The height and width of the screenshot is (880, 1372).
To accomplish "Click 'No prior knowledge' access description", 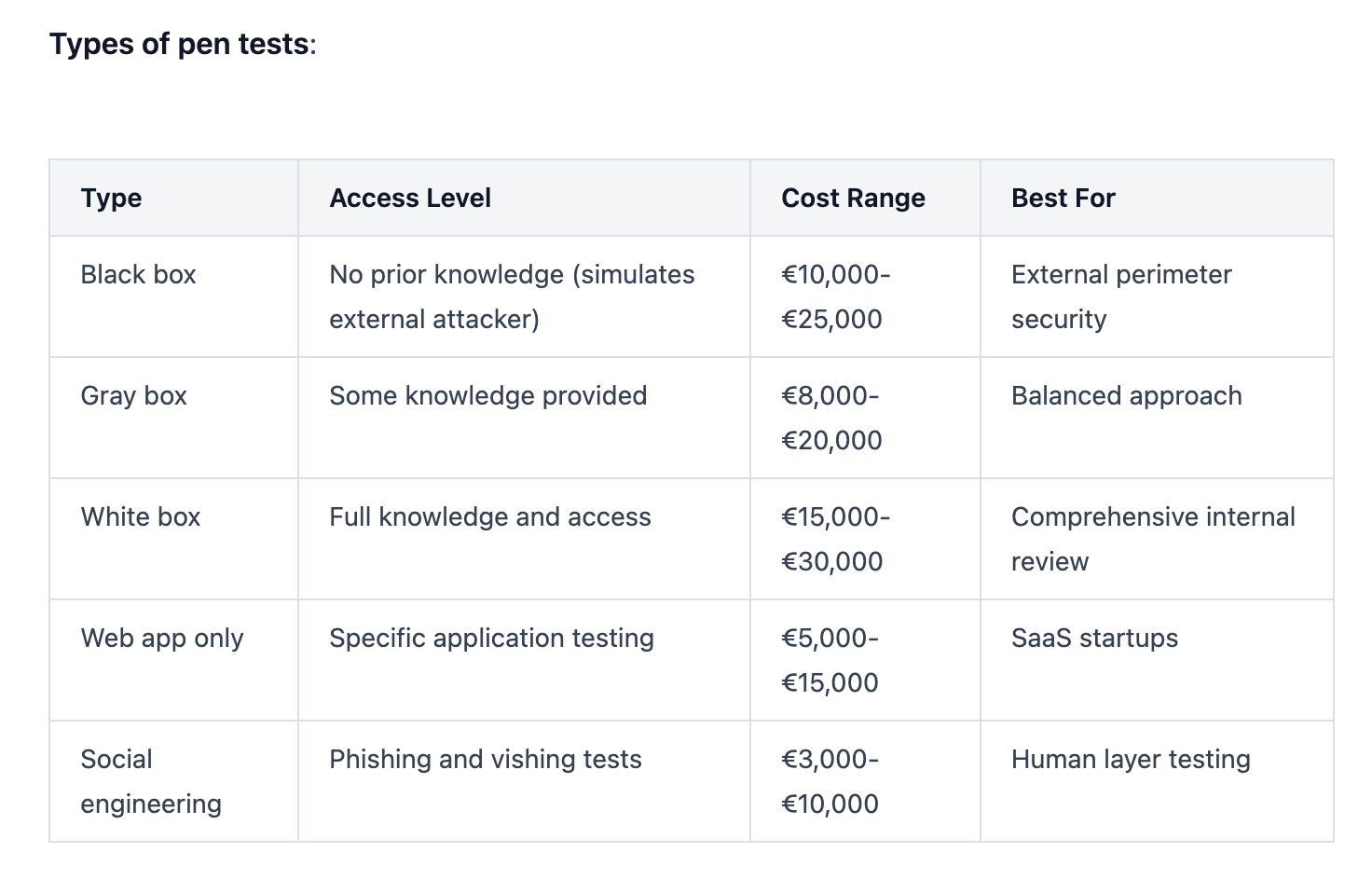I will pos(512,296).
